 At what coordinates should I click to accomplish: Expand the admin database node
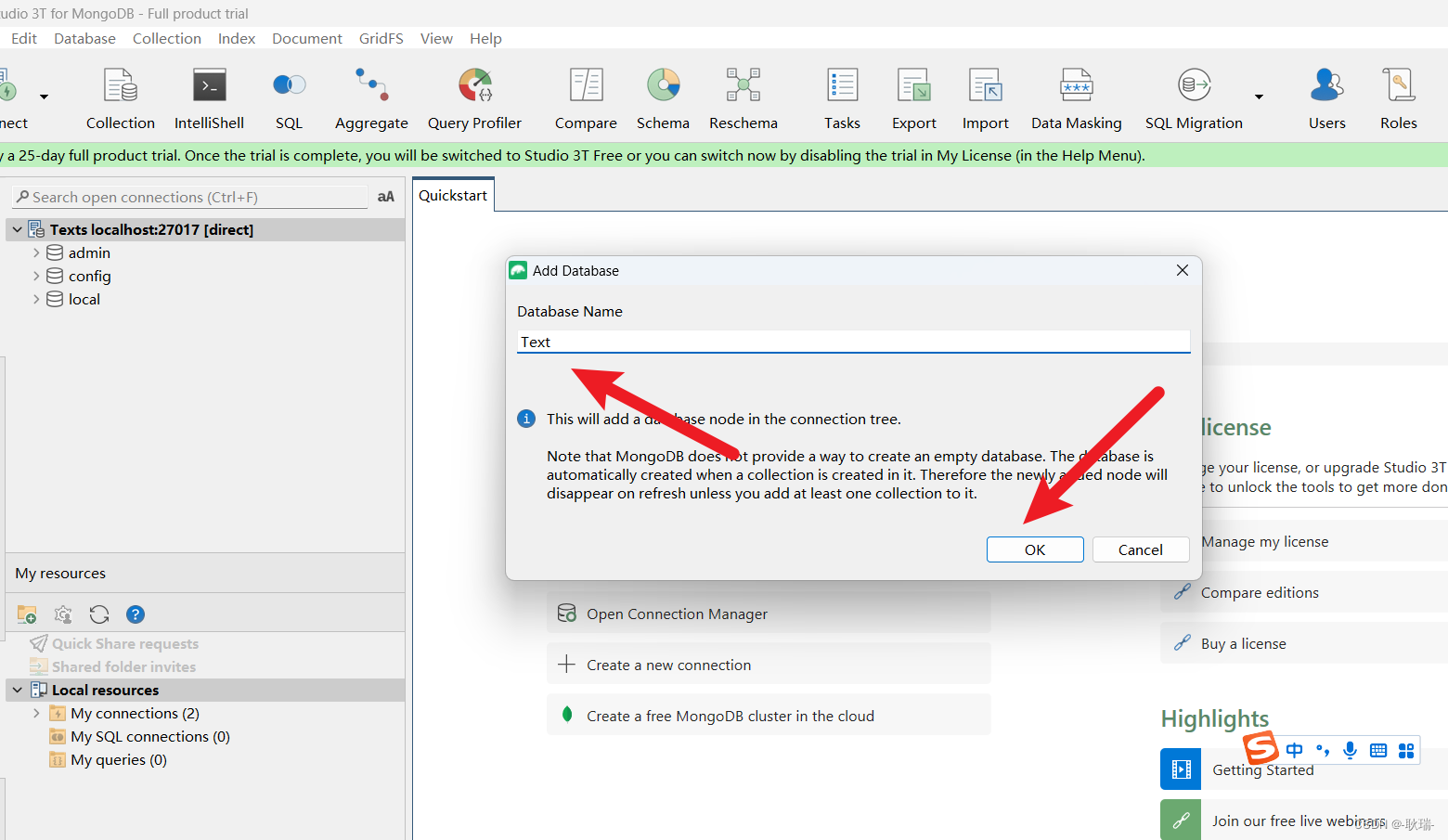click(x=36, y=252)
